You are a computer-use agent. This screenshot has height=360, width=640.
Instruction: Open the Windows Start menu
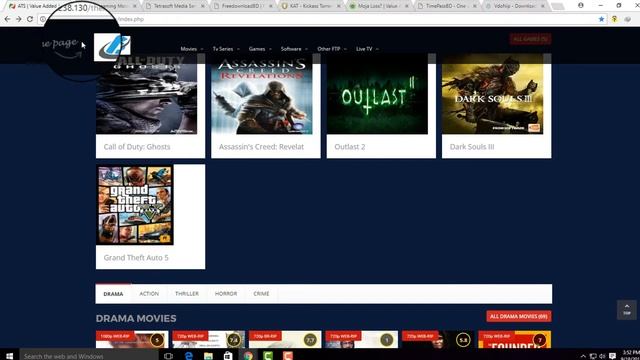coord(9,356)
